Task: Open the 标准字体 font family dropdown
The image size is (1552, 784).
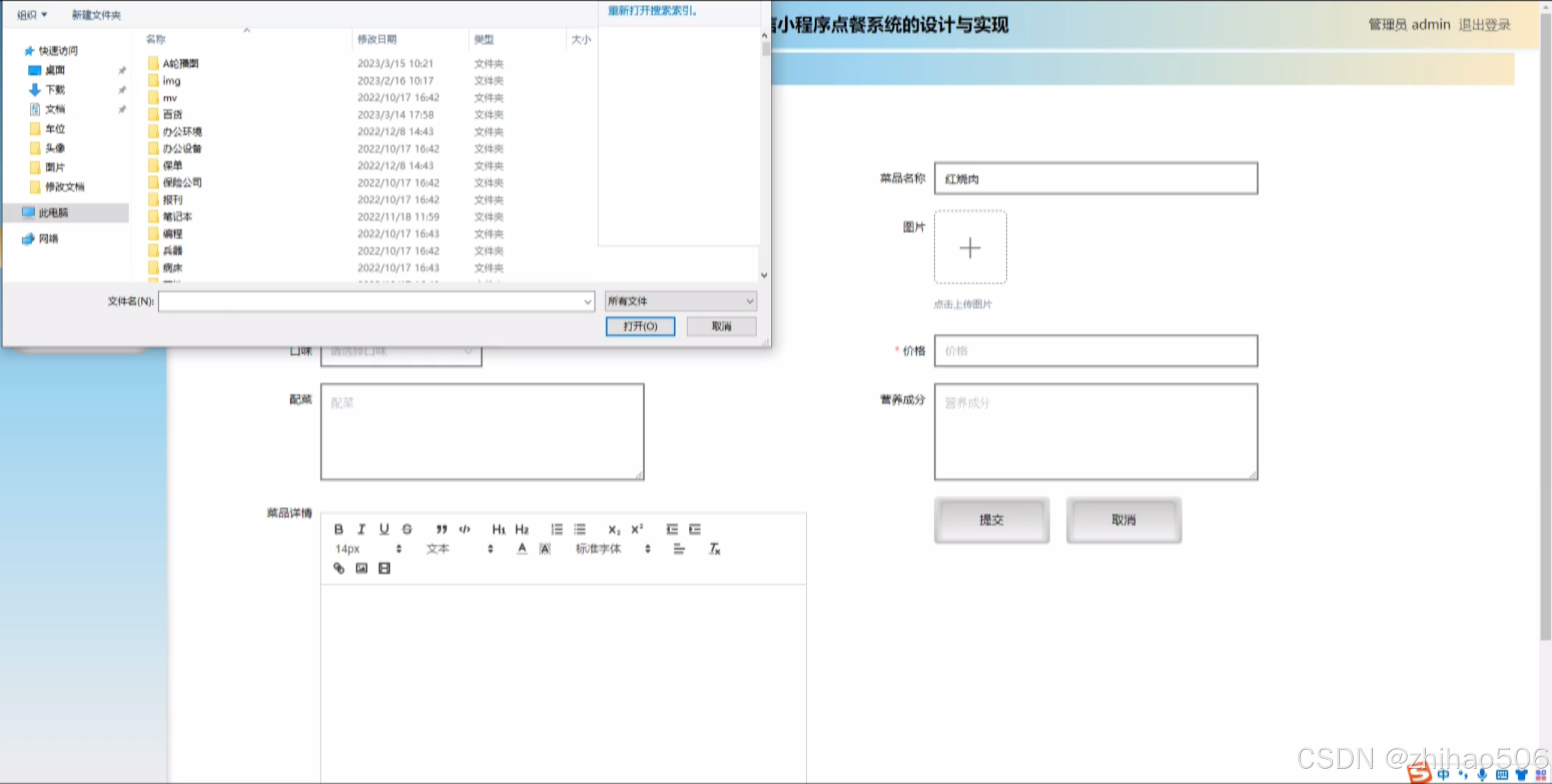Action: (612, 549)
